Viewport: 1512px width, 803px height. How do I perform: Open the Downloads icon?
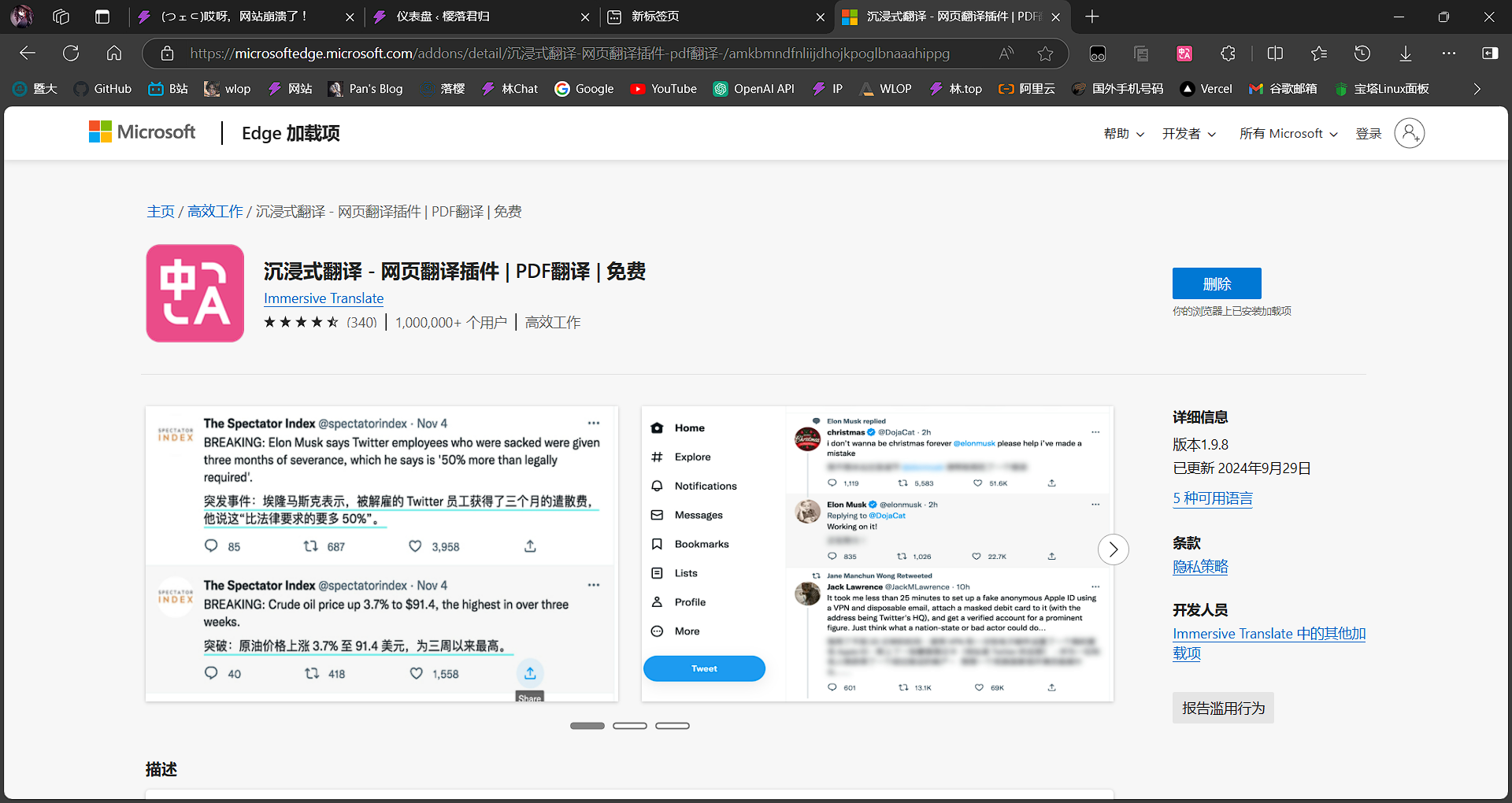coord(1406,54)
